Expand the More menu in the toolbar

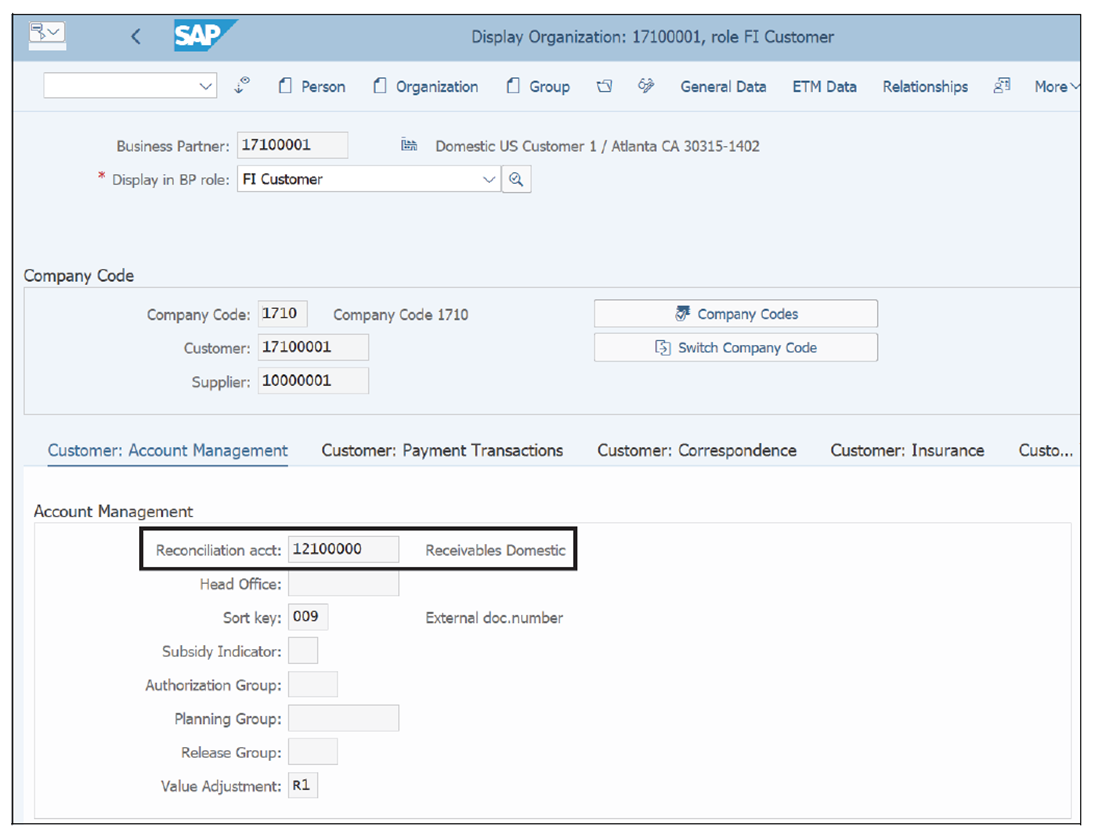coord(1056,87)
